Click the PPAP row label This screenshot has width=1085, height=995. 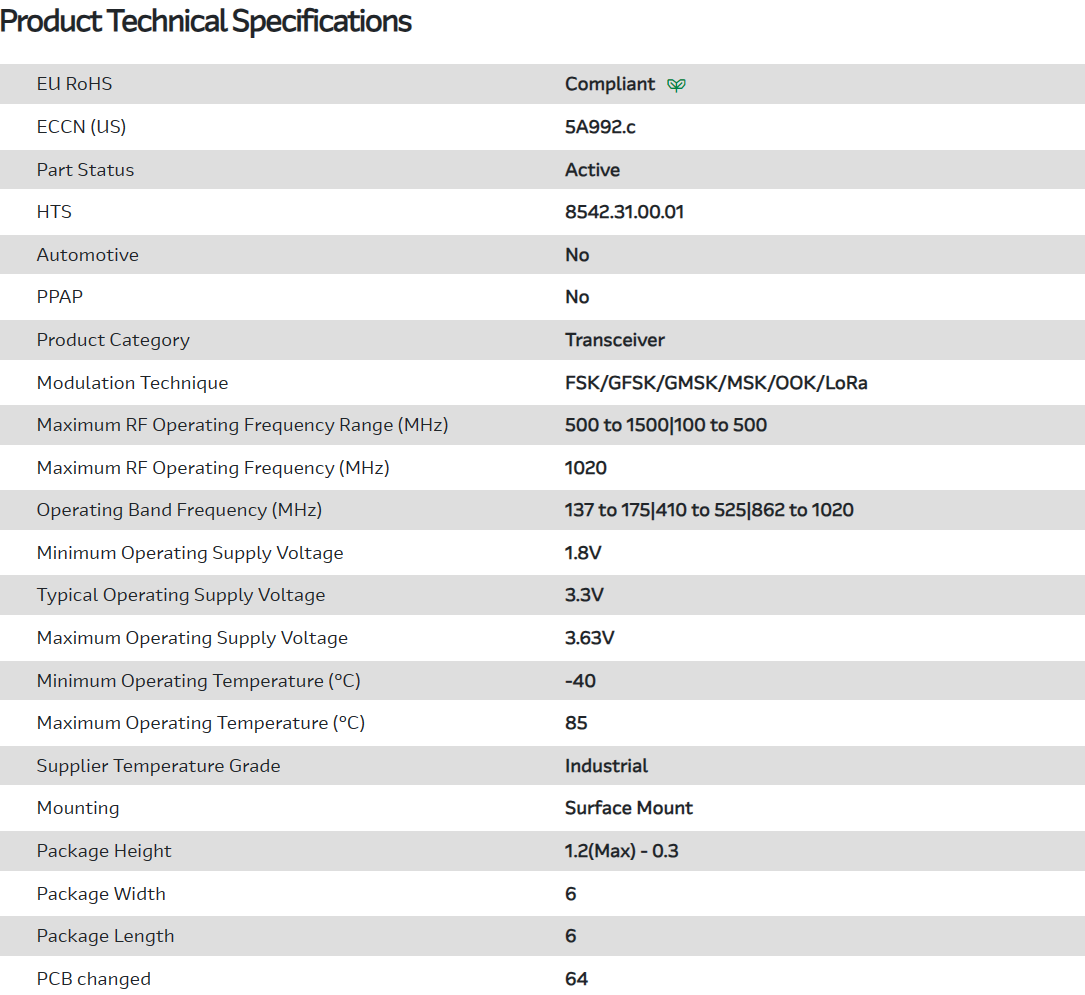click(60, 297)
